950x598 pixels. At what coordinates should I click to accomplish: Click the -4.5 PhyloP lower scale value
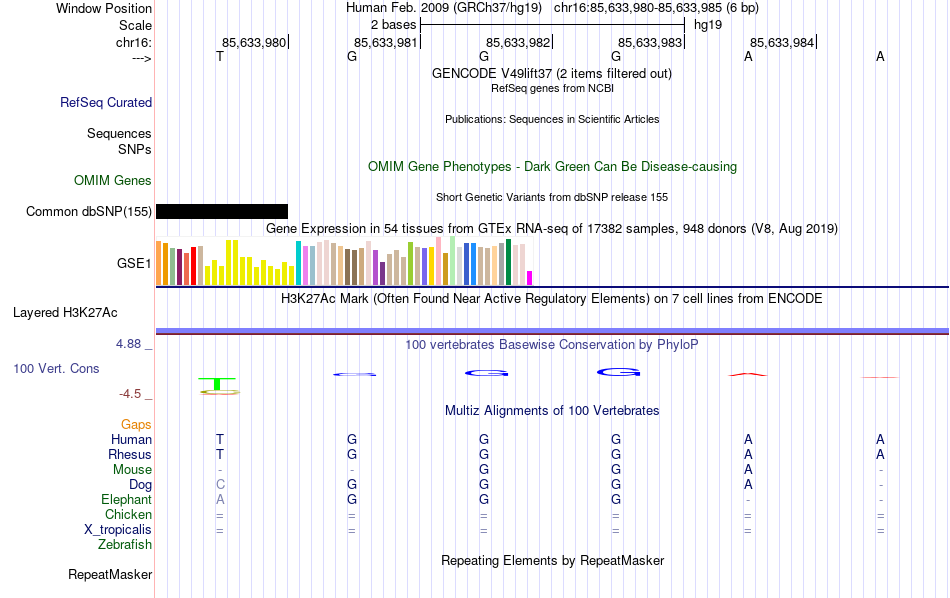[x=130, y=394]
